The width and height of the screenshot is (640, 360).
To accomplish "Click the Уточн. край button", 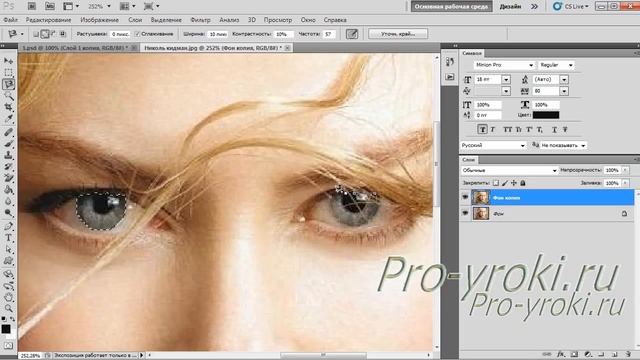I will 398,34.
